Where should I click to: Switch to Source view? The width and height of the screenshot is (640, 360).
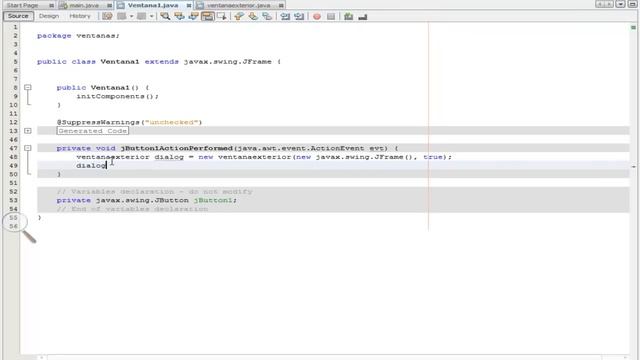coord(18,16)
